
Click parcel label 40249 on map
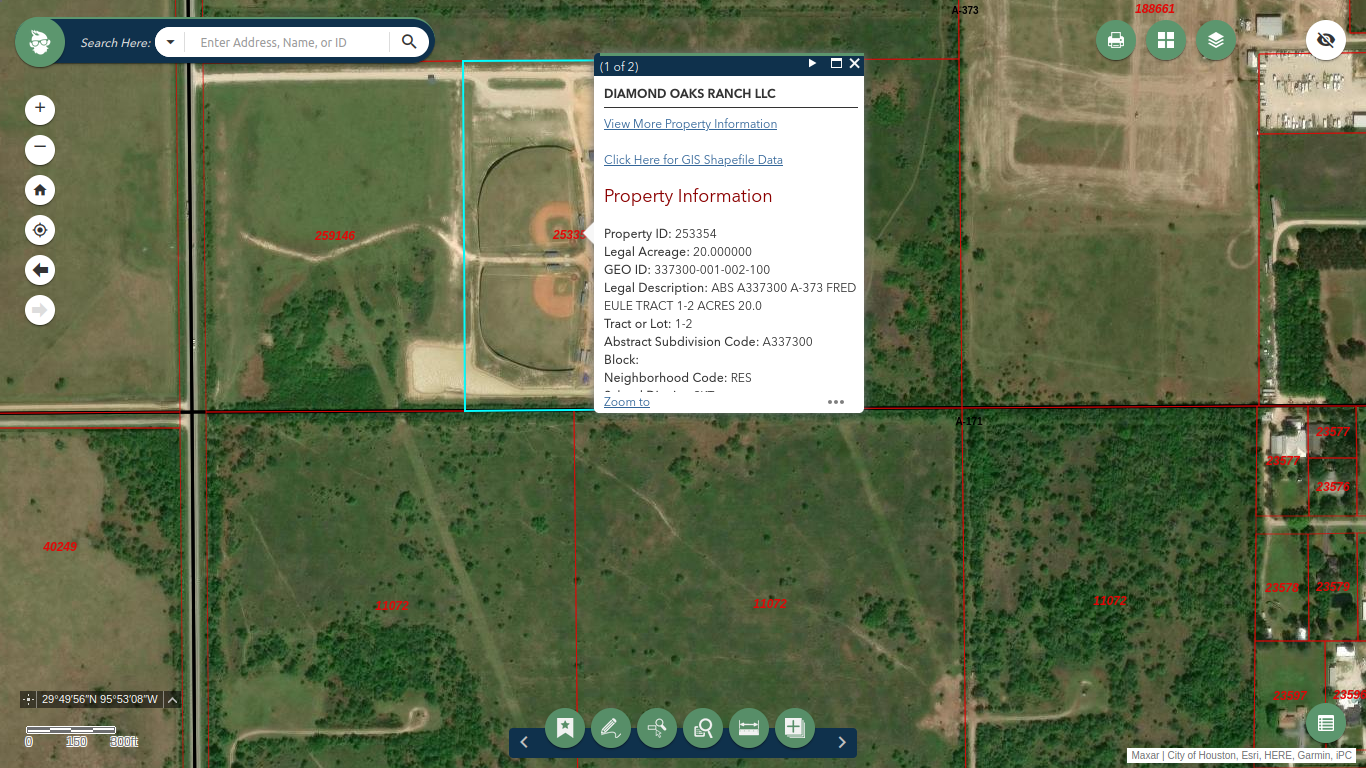click(60, 547)
